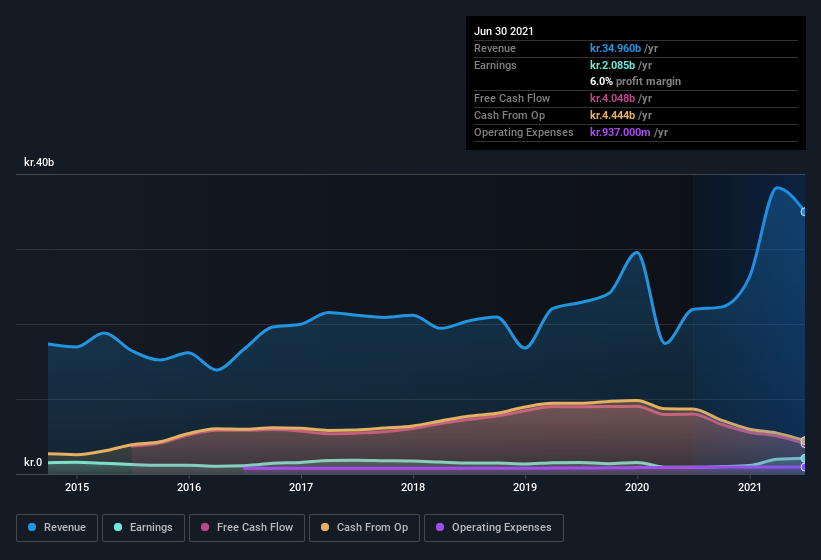821x560 pixels.
Task: Toggle the Free Cash Flow legend button
Action: (x=247, y=528)
